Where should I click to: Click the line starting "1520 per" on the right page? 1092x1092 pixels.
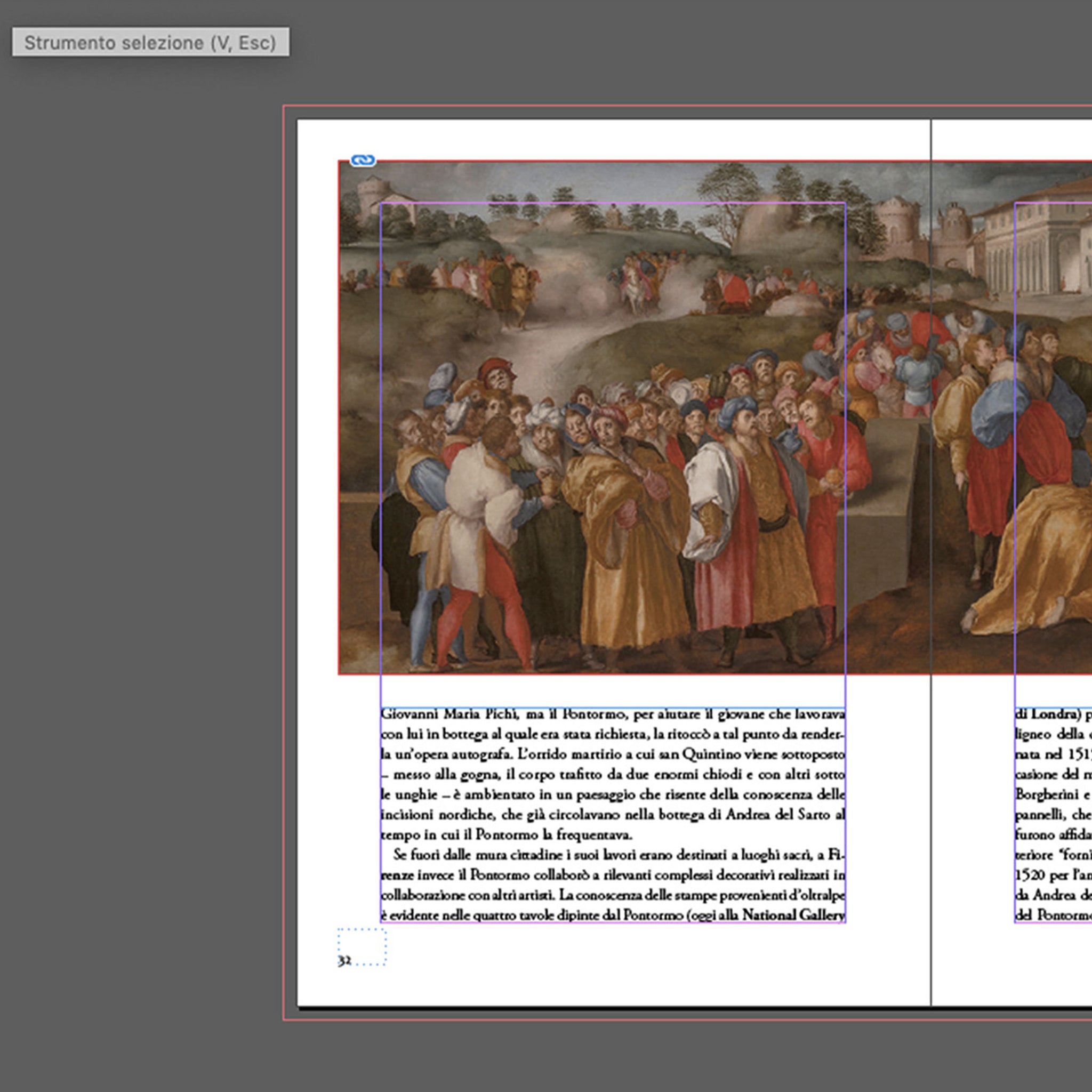pyautogui.click(x=1054, y=875)
